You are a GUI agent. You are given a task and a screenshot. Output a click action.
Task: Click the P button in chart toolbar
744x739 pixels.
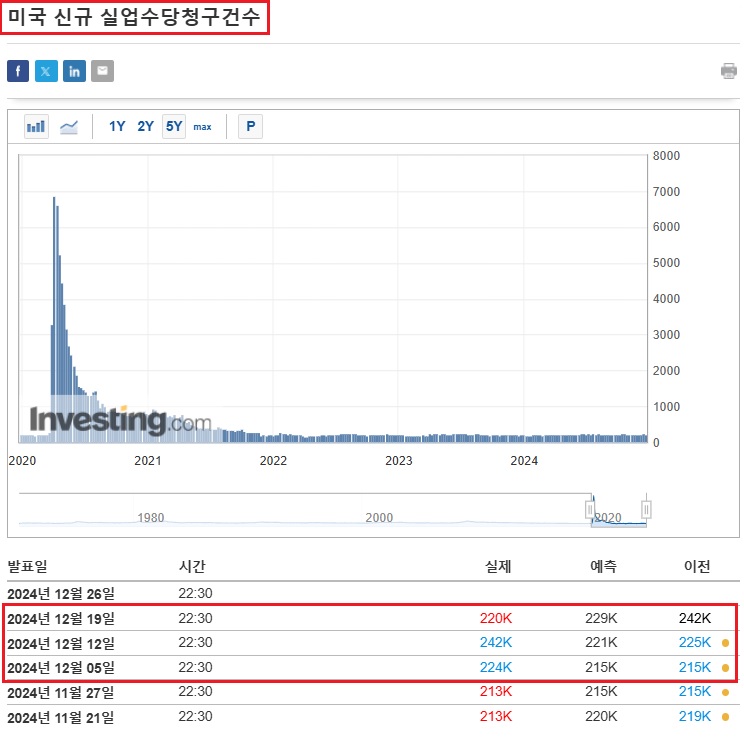click(251, 127)
